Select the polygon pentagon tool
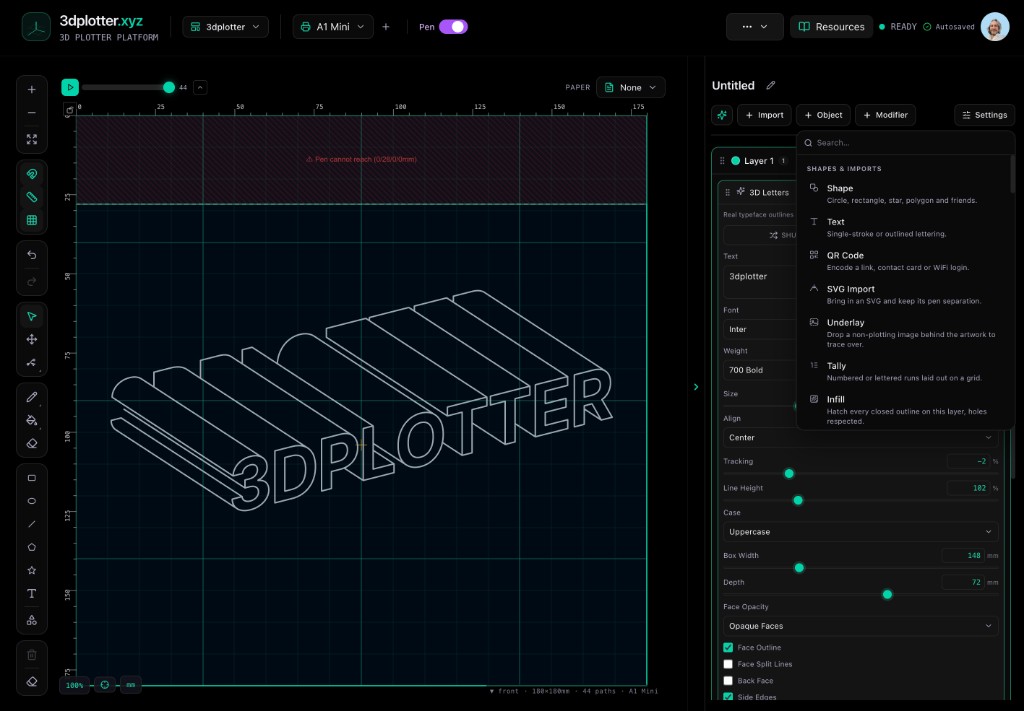Image resolution: width=1024 pixels, height=711 pixels. pos(31,547)
